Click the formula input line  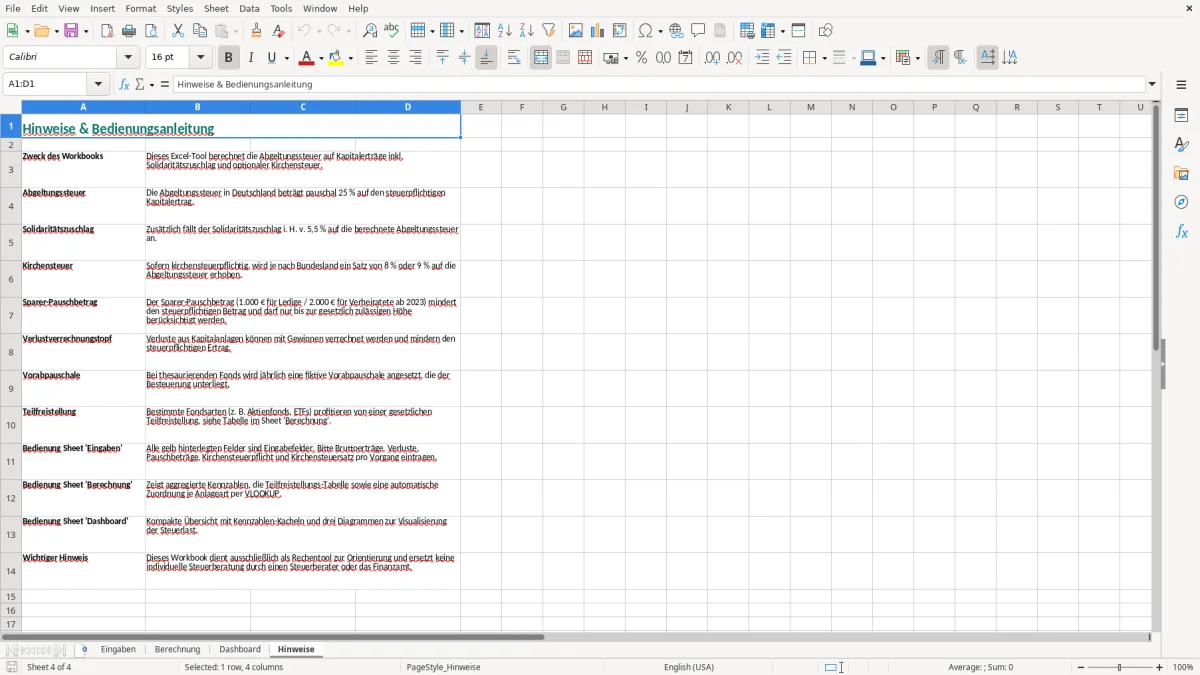tap(659, 85)
